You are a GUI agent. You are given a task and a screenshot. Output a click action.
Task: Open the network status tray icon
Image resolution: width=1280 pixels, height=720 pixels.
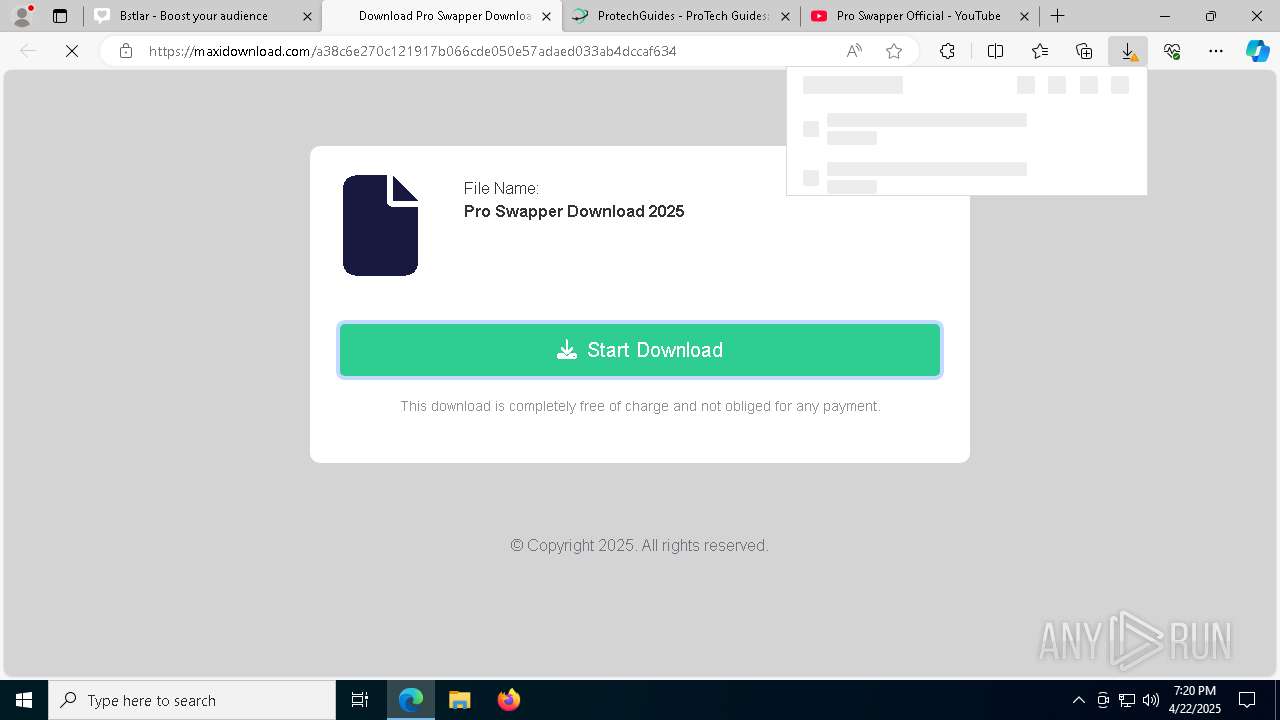pyautogui.click(x=1127, y=700)
